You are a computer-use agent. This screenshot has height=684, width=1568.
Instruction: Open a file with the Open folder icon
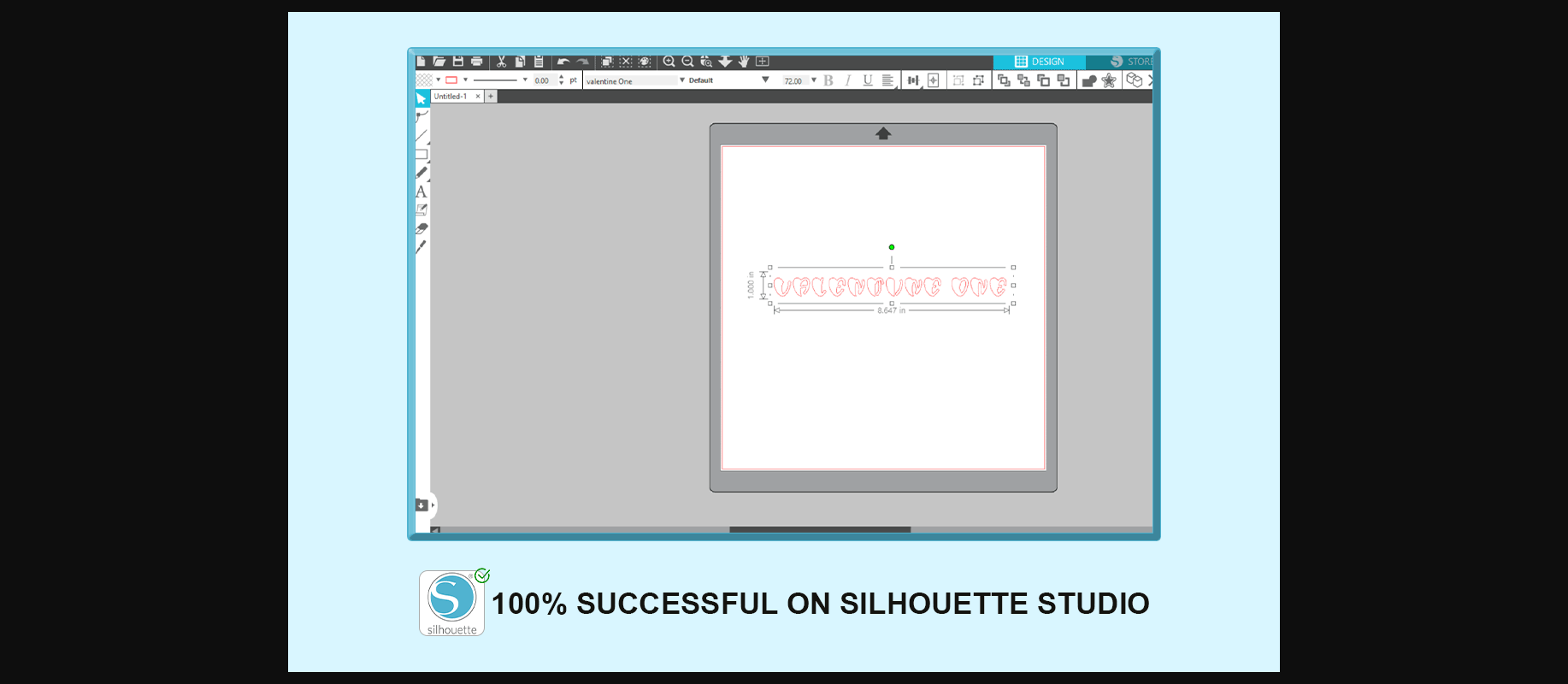pos(439,62)
